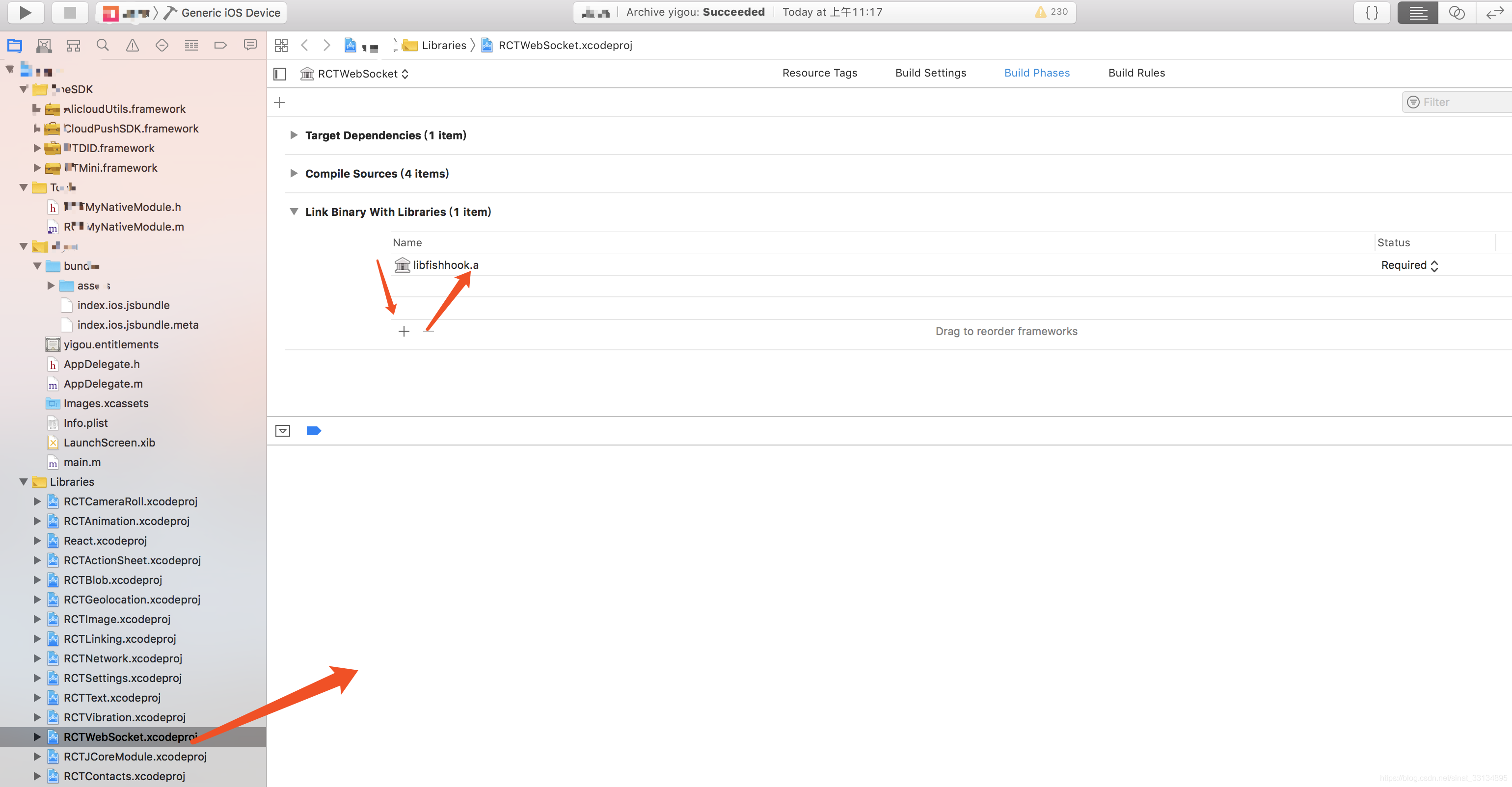
Task: Add a library with the plus button
Action: pyautogui.click(x=404, y=331)
